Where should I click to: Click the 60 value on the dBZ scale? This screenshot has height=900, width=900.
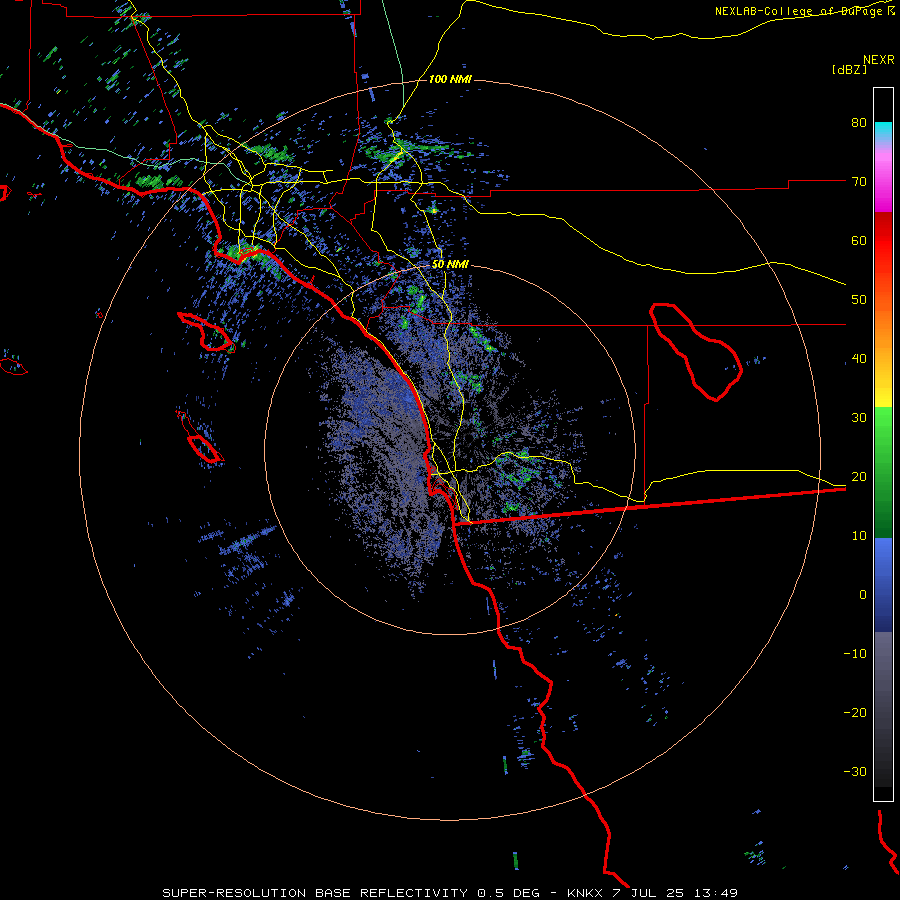859,240
